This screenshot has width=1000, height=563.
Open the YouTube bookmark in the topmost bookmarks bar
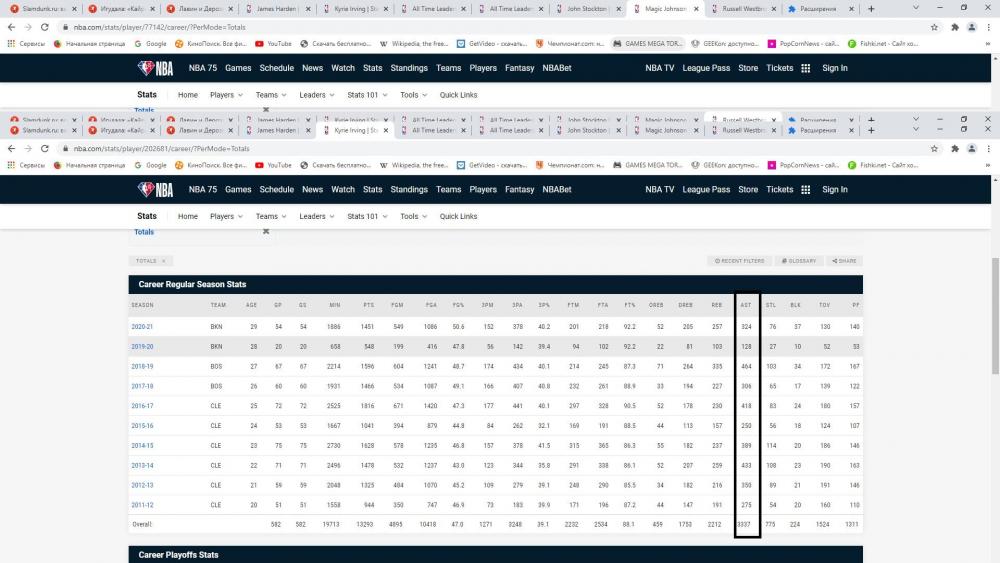click(273, 44)
